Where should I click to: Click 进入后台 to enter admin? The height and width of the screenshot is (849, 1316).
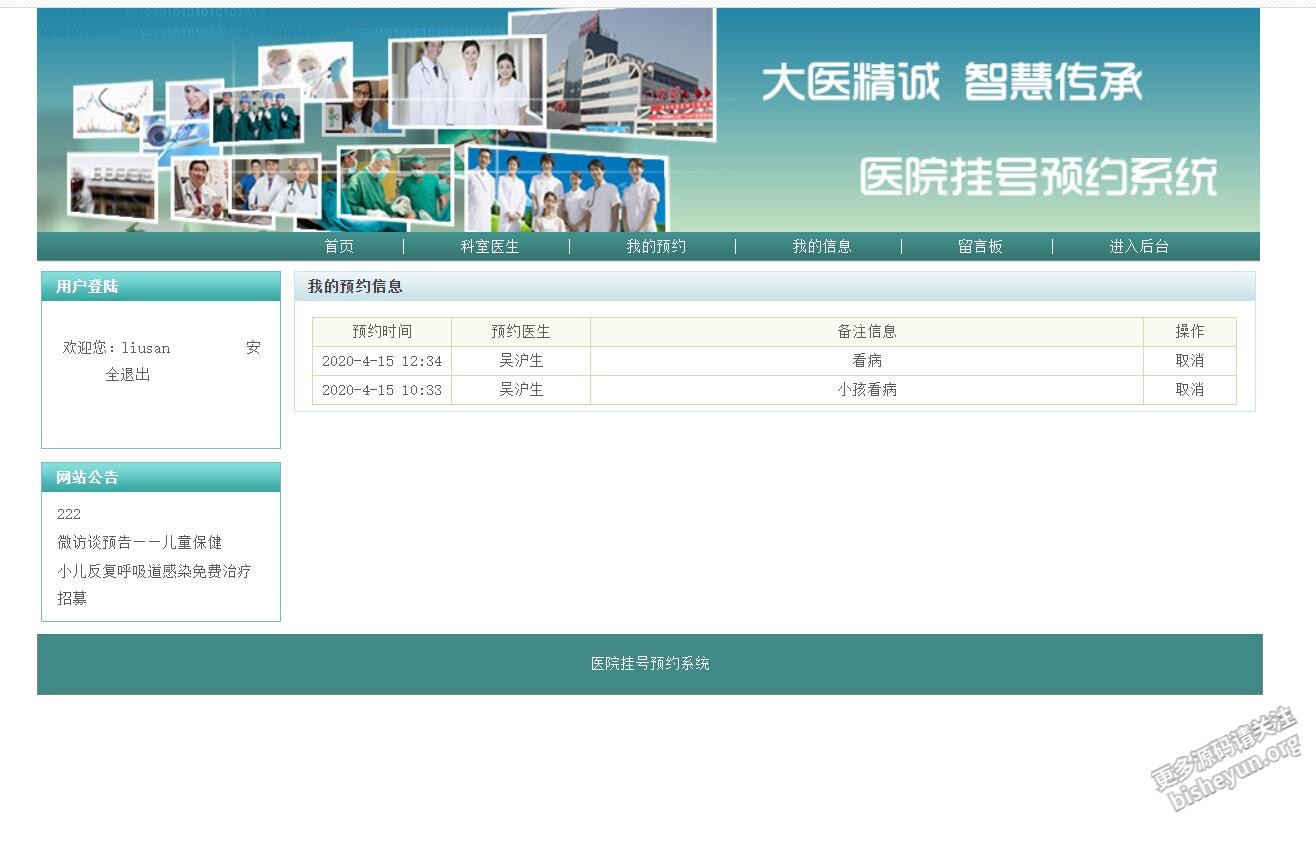(1138, 246)
